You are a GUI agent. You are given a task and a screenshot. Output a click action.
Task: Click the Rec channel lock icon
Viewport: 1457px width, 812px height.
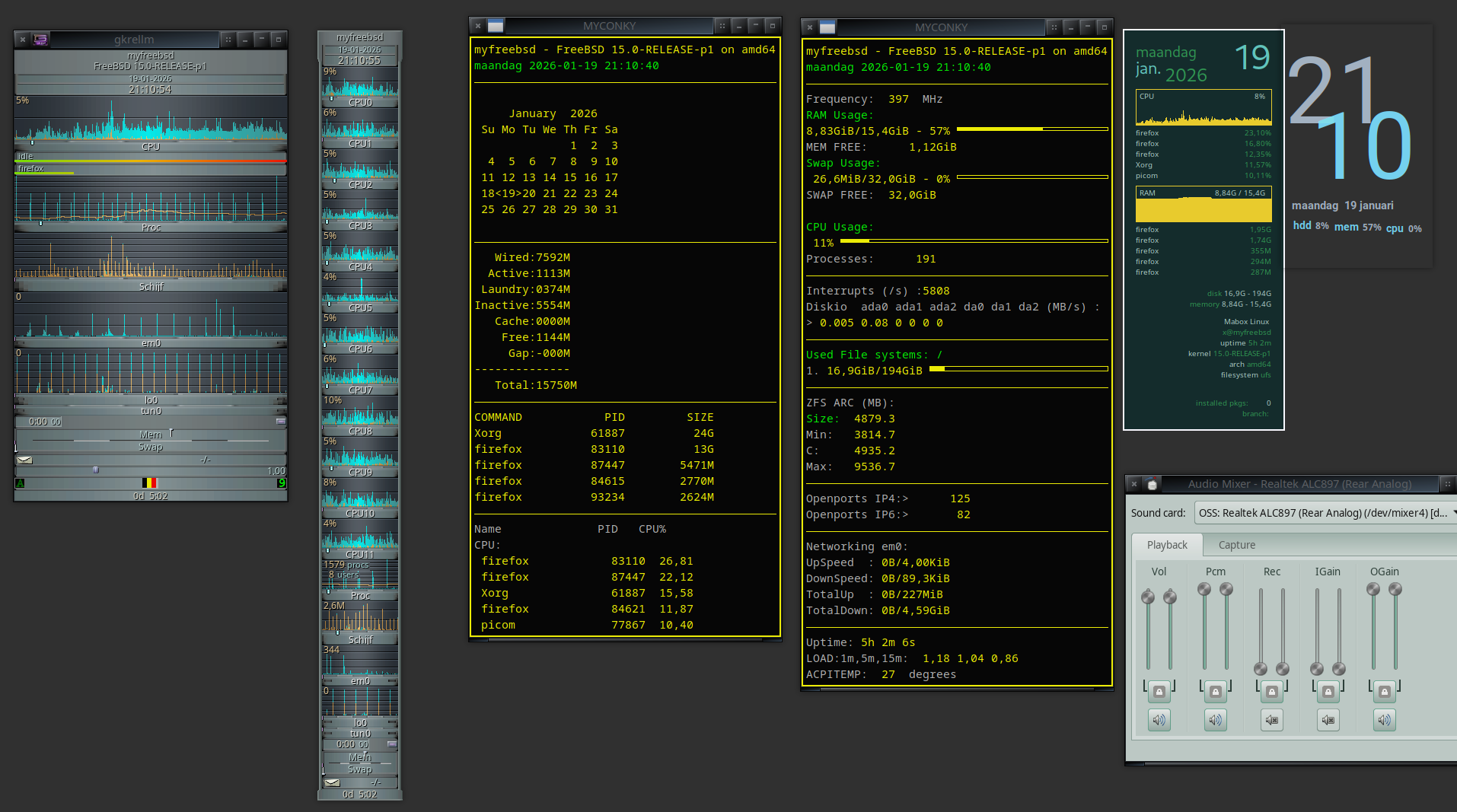pos(1271,692)
